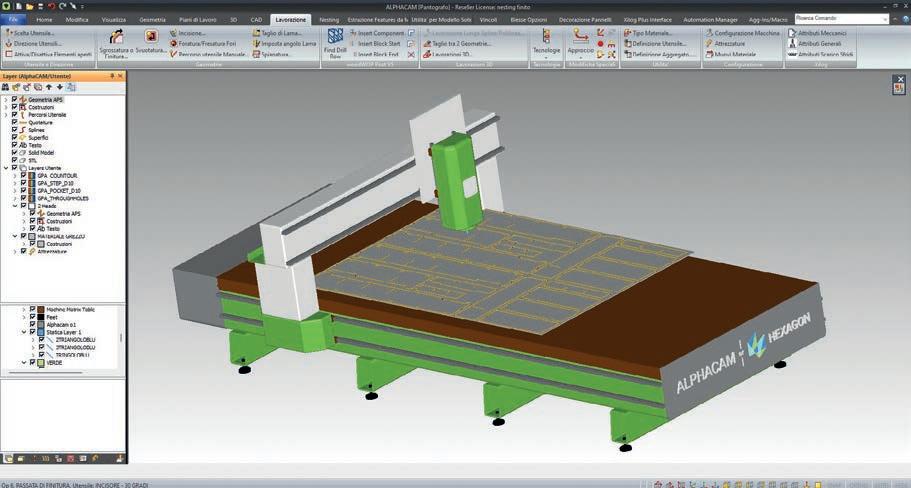This screenshot has width=911, height=488.
Task: Click Taglio tra 2 Geometrie command
Action: 457,44
